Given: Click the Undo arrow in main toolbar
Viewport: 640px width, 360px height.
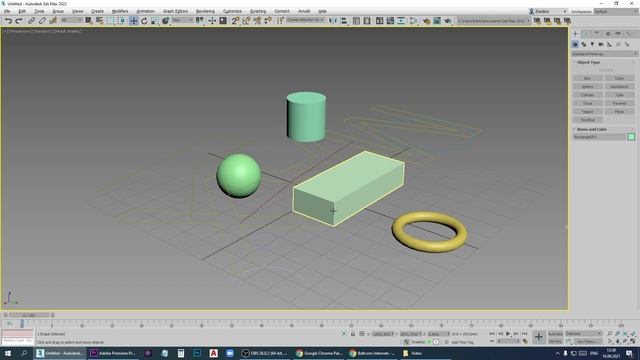Looking at the screenshot, I should [8, 21].
